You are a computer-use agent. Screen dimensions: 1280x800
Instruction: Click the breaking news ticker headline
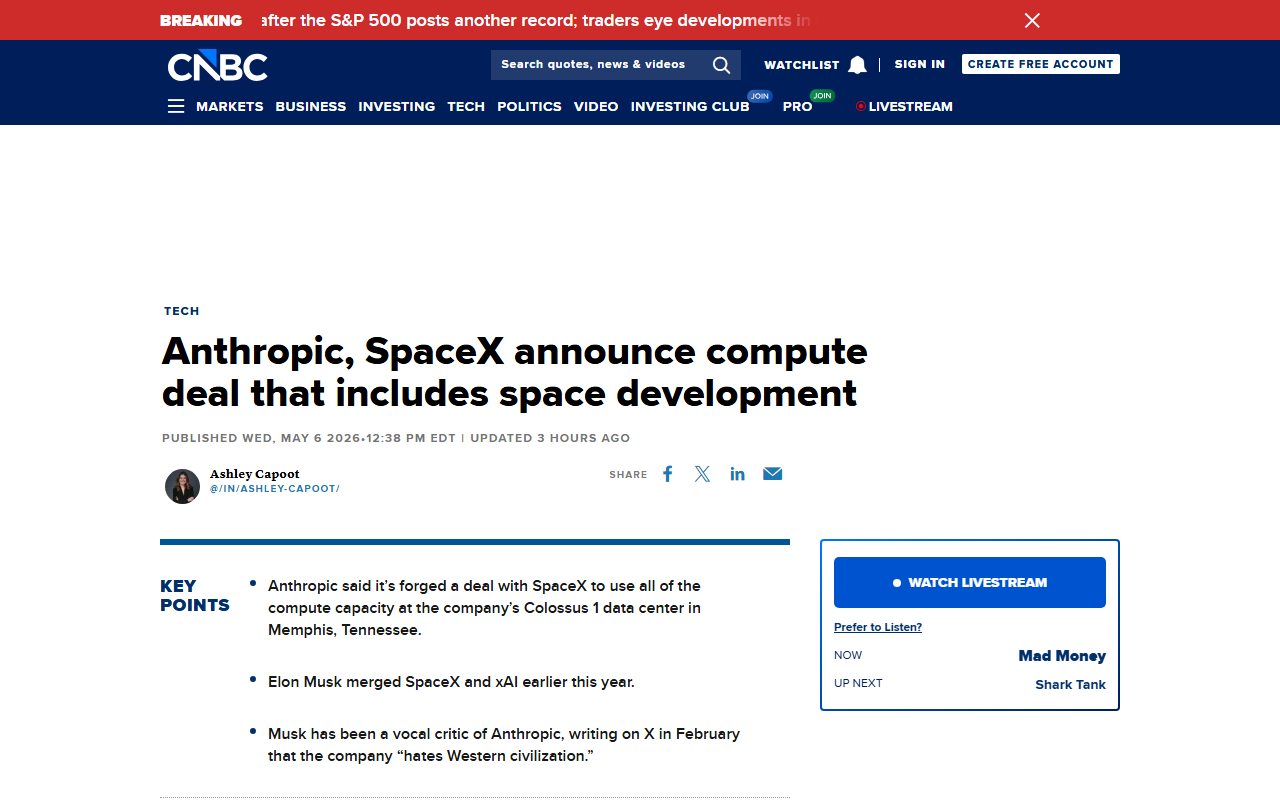pyautogui.click(x=536, y=20)
